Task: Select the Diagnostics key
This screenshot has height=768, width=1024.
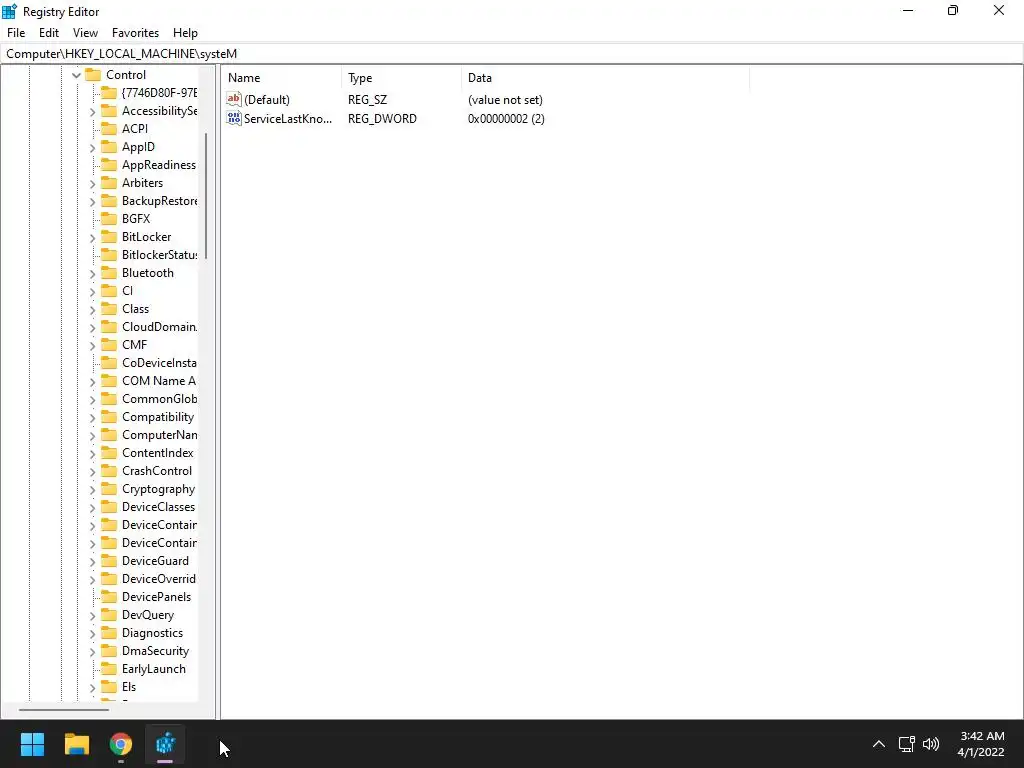Action: pos(152,633)
